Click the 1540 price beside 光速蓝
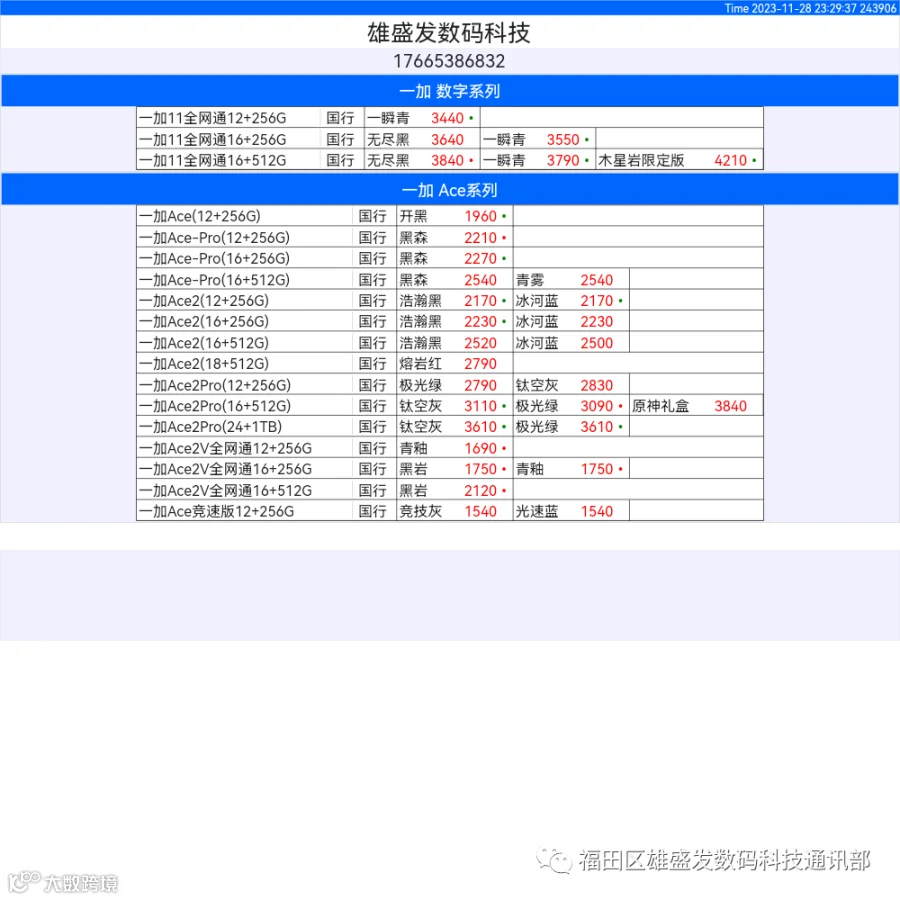The width and height of the screenshot is (900, 900). (x=596, y=511)
